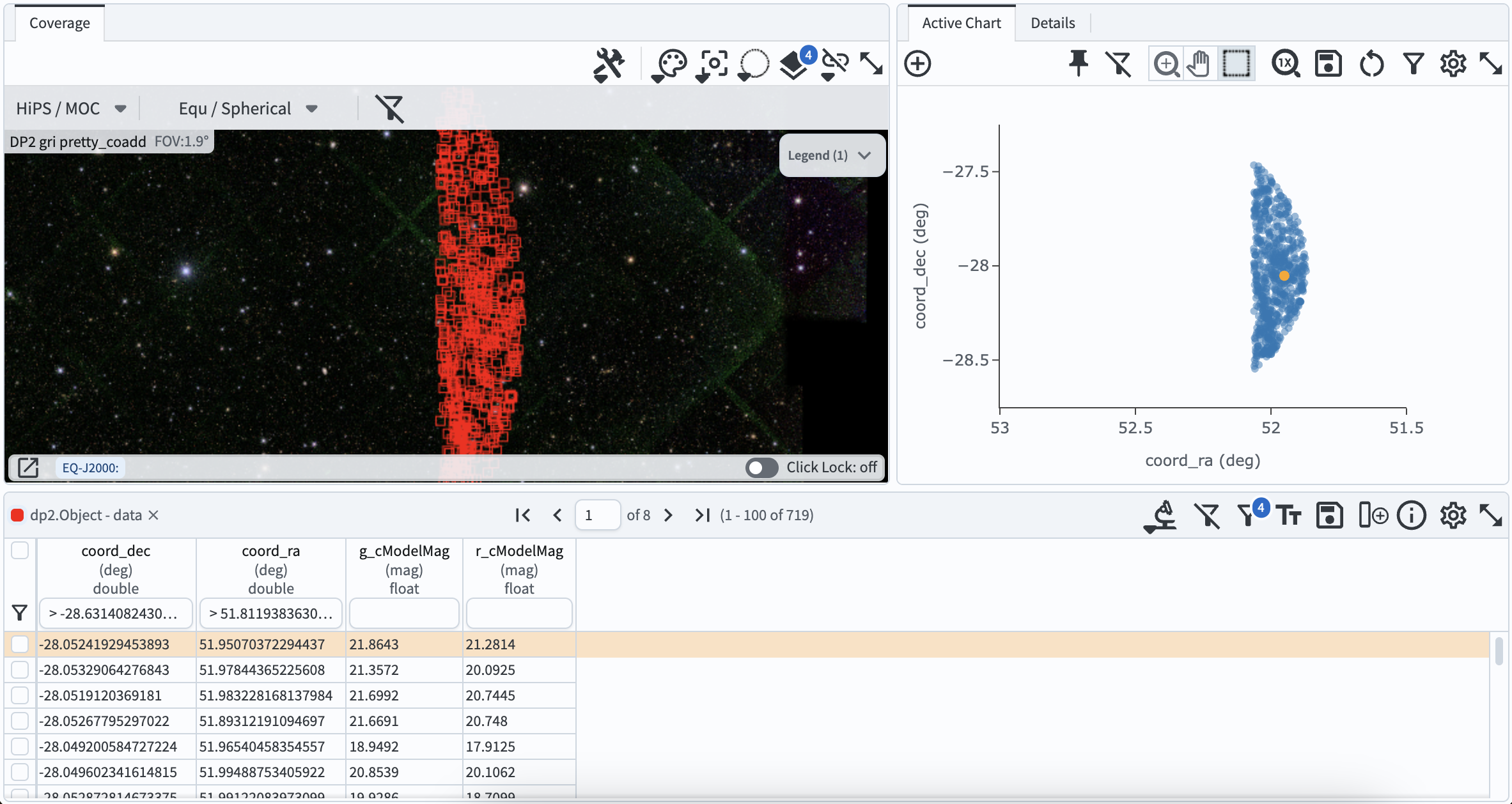Expand the chart panel to full view
The image size is (1512, 804).
coord(1491,64)
